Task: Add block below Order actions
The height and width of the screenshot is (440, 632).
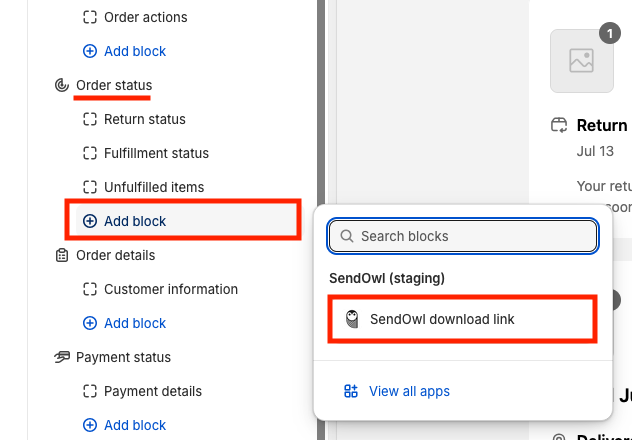Action: [x=134, y=51]
